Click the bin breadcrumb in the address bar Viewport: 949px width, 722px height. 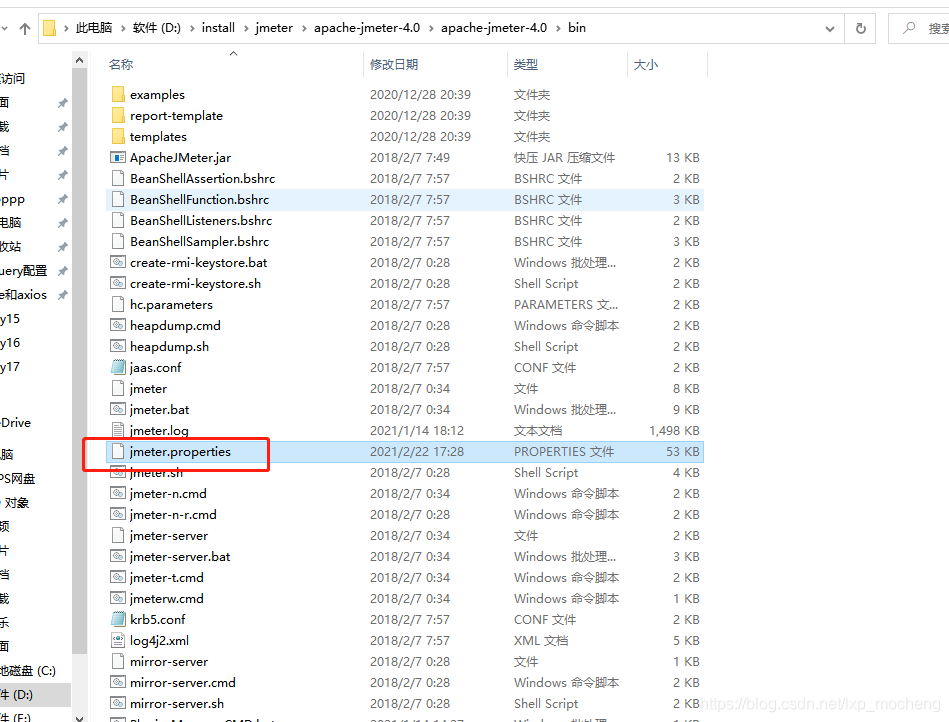tap(577, 28)
